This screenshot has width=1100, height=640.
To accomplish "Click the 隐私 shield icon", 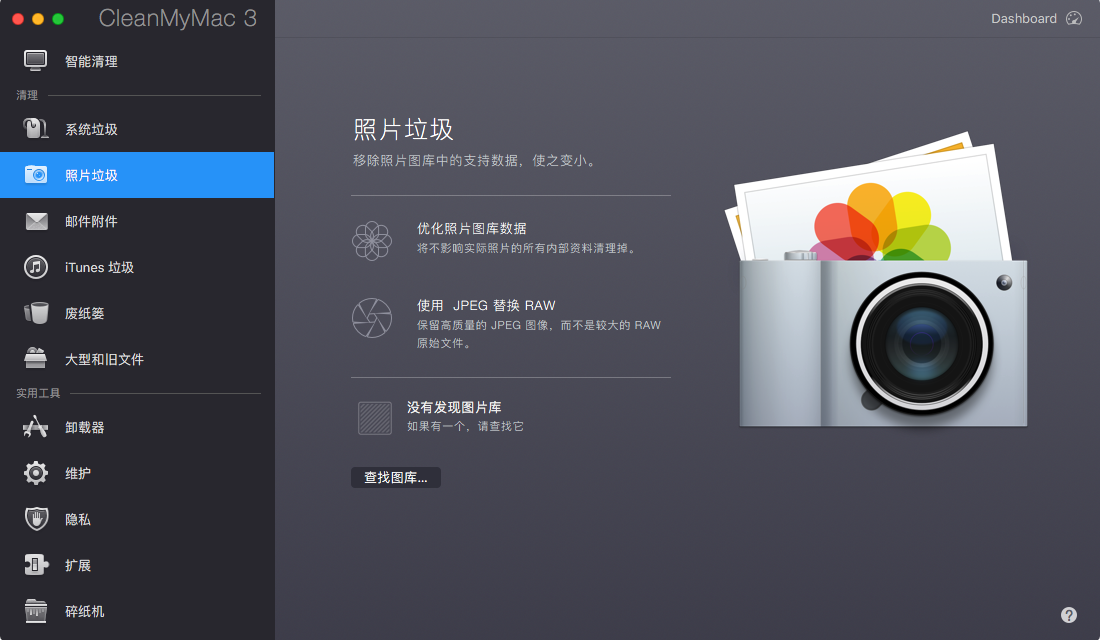I will pos(36,519).
